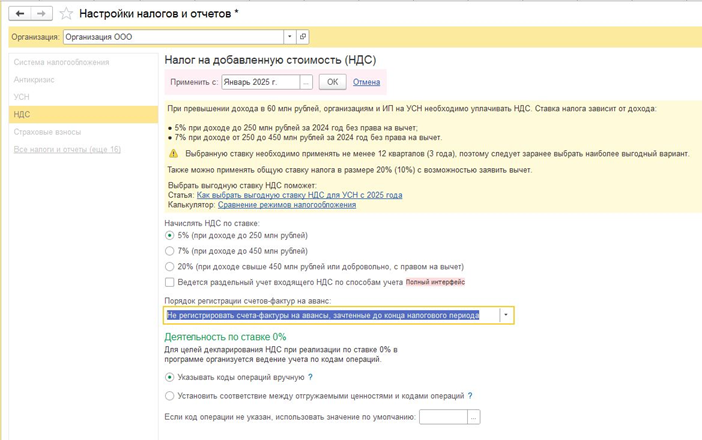Click the Начислять НДС по ставке label

[212, 223]
